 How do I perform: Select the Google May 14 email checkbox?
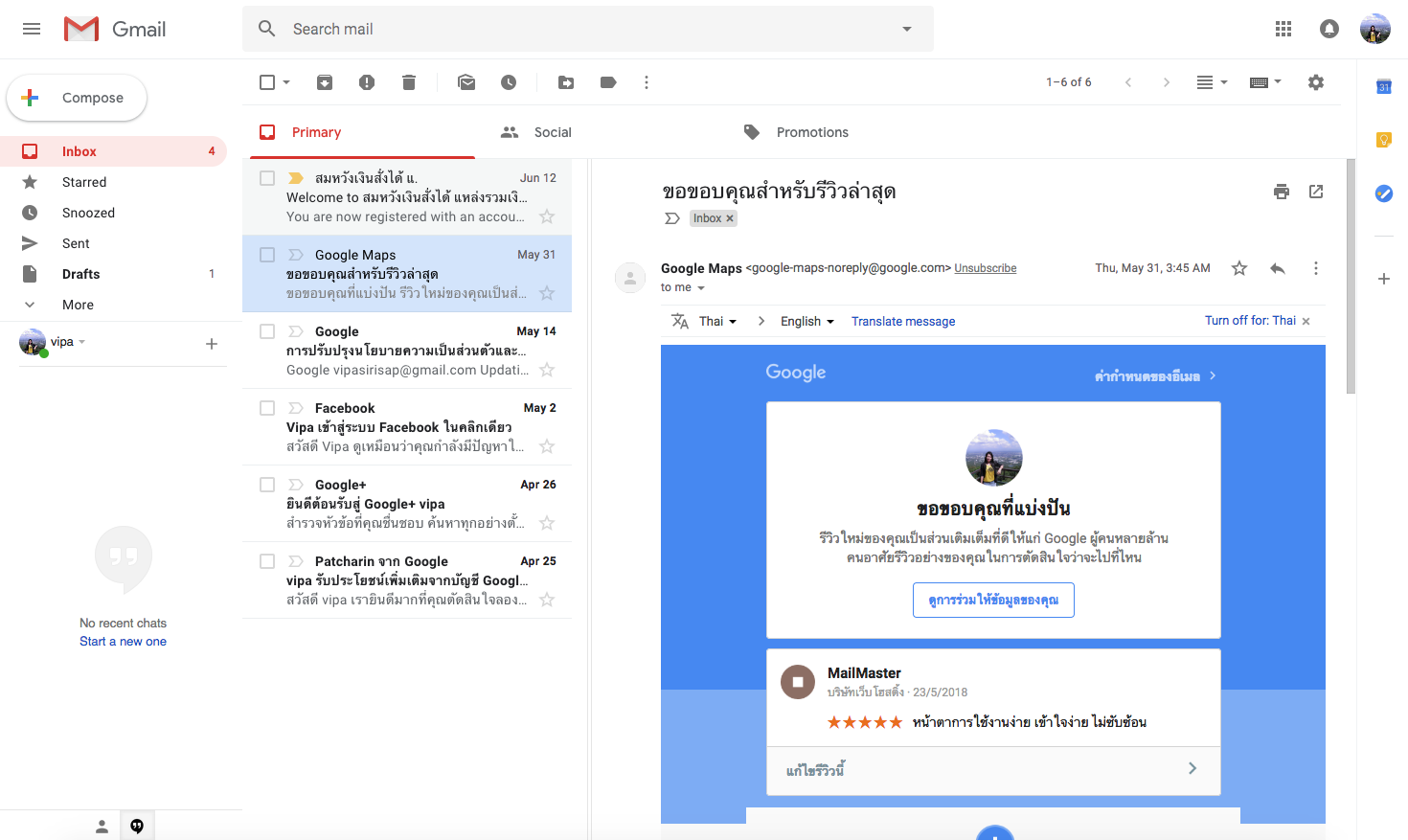click(267, 331)
